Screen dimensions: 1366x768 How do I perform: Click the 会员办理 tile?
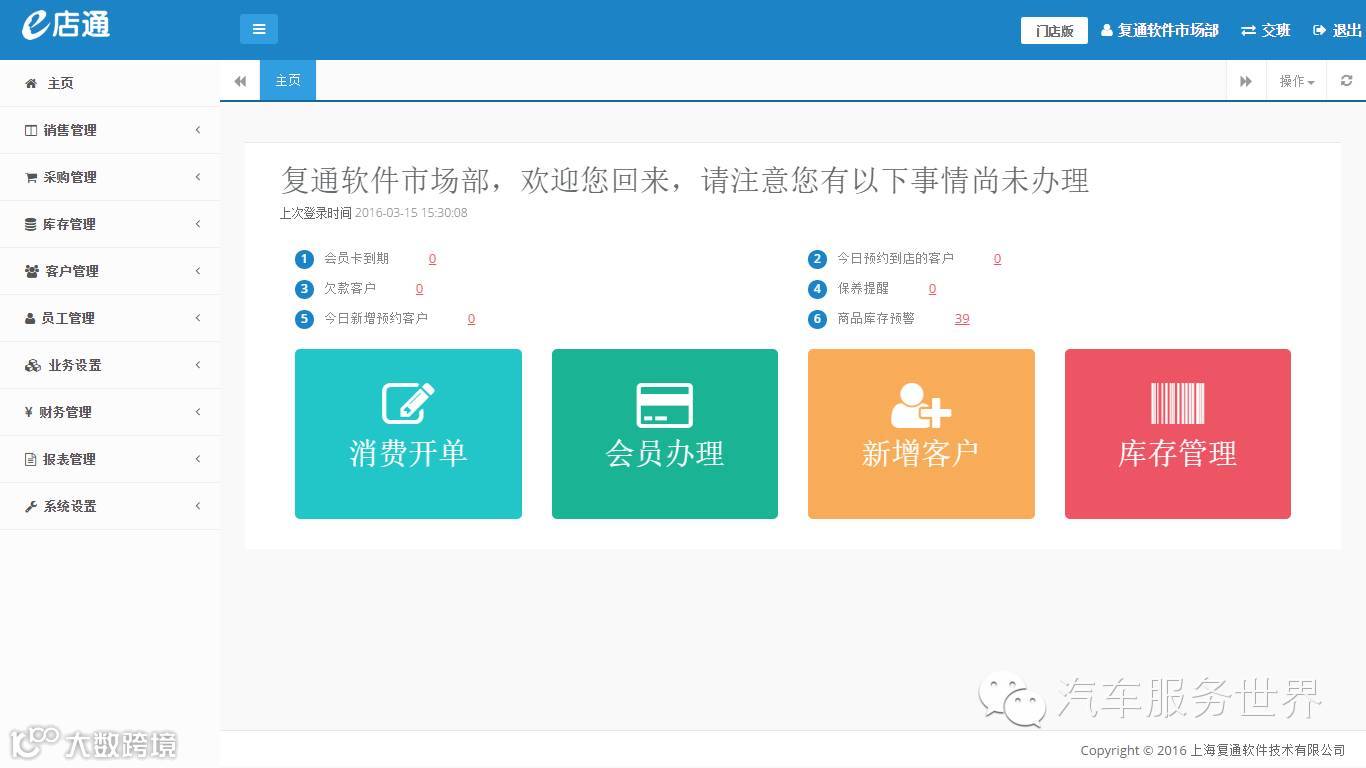(x=665, y=434)
